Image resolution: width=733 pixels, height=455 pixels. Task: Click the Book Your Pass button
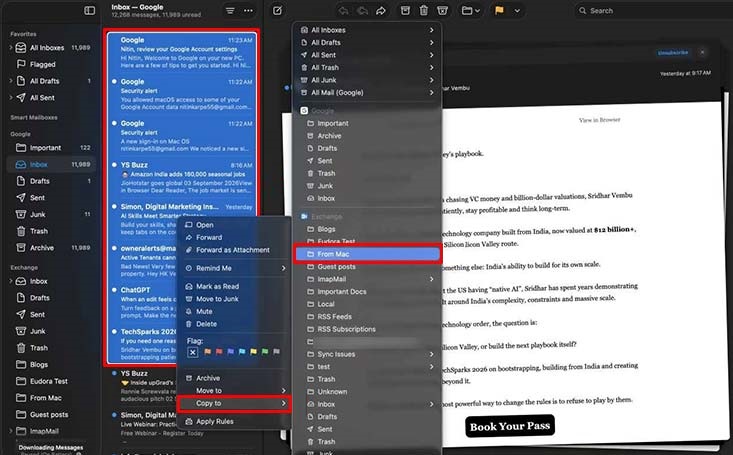pos(510,426)
